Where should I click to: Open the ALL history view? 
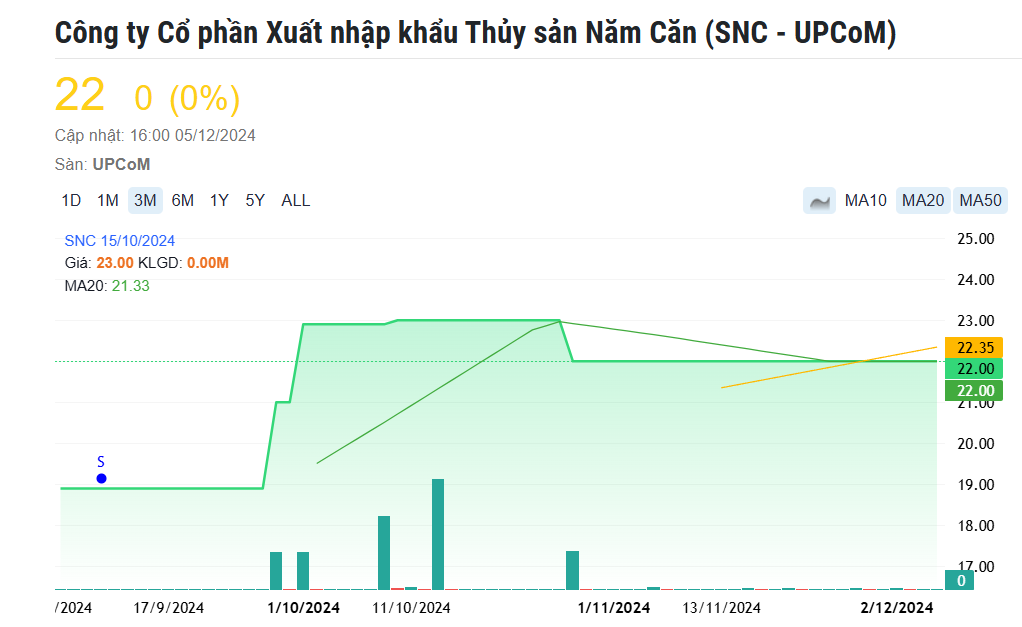click(294, 200)
